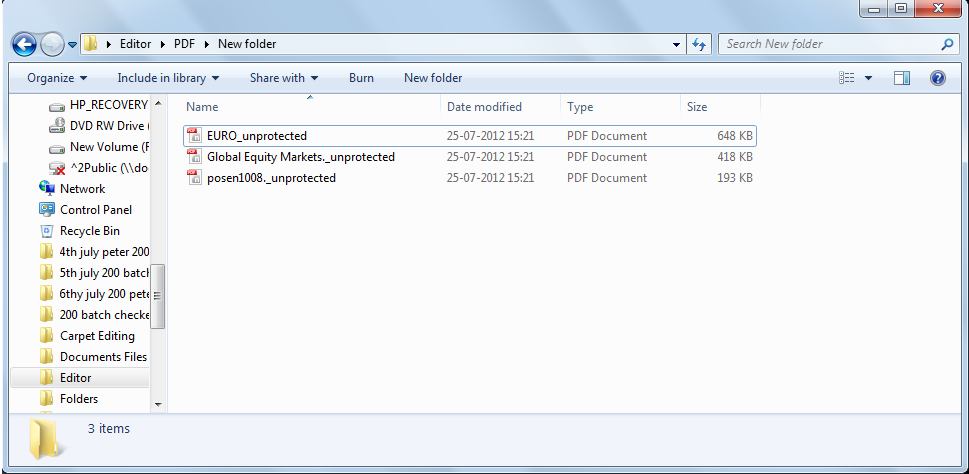The image size is (969, 474).
Task: Click the PDF icon of EURO_unprotected
Action: (x=195, y=135)
